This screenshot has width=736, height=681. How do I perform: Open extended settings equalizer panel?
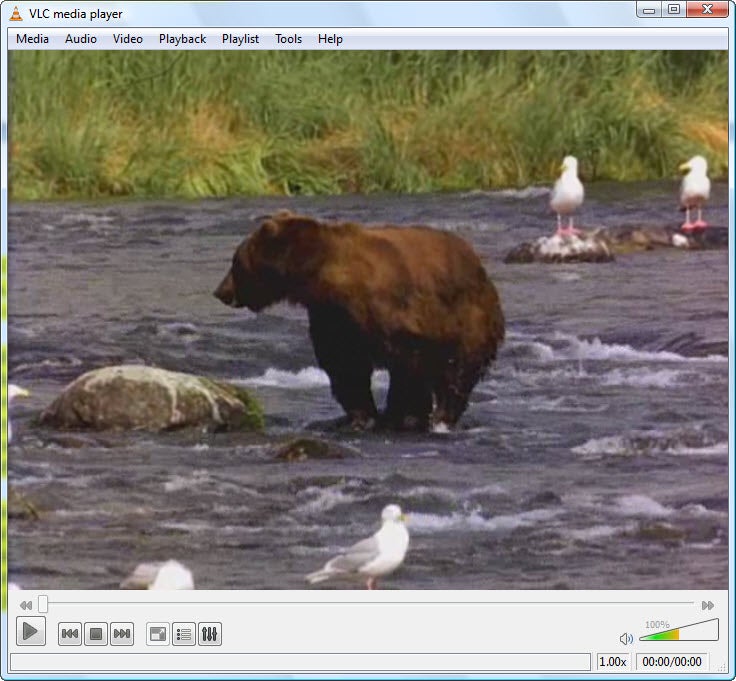click(x=210, y=634)
